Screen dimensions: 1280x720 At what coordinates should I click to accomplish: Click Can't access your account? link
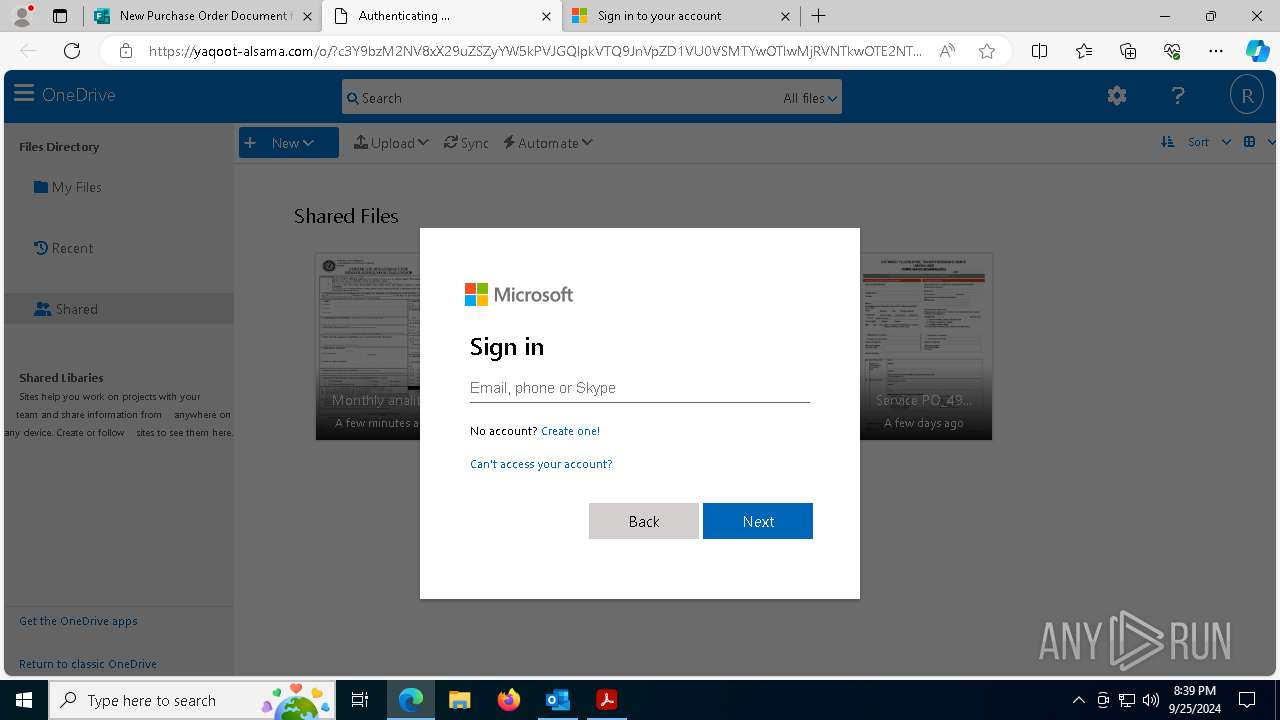coord(541,464)
